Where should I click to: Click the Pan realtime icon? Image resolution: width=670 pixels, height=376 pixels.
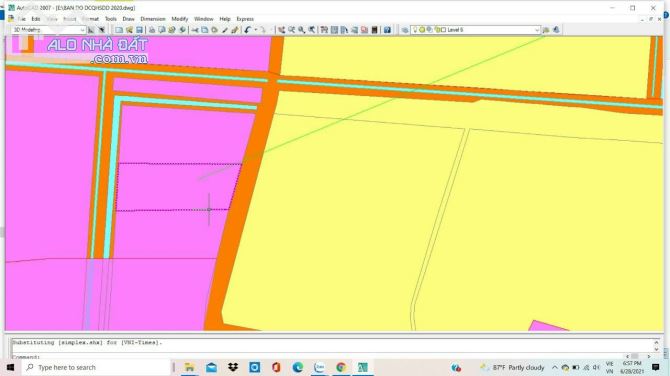[281, 30]
